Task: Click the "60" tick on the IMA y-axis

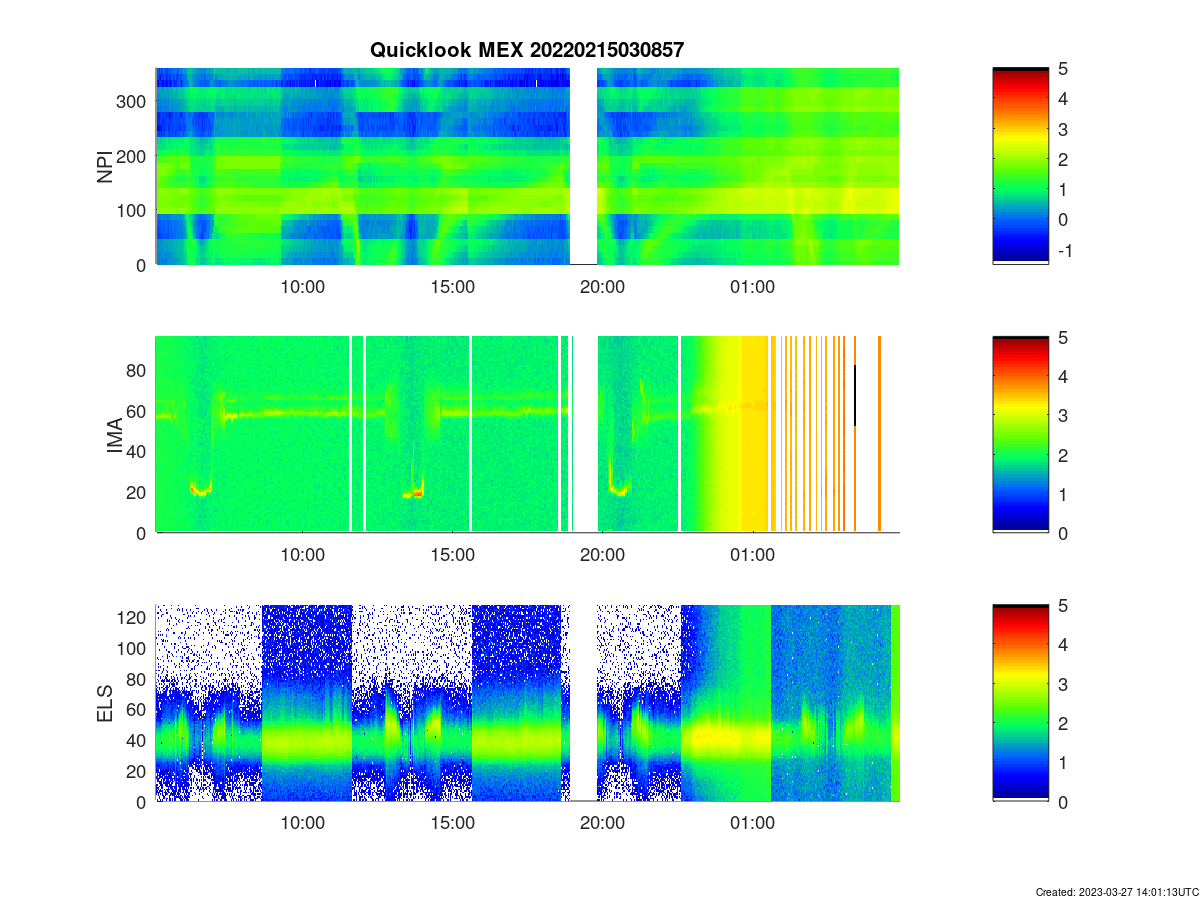Action: click(x=138, y=411)
